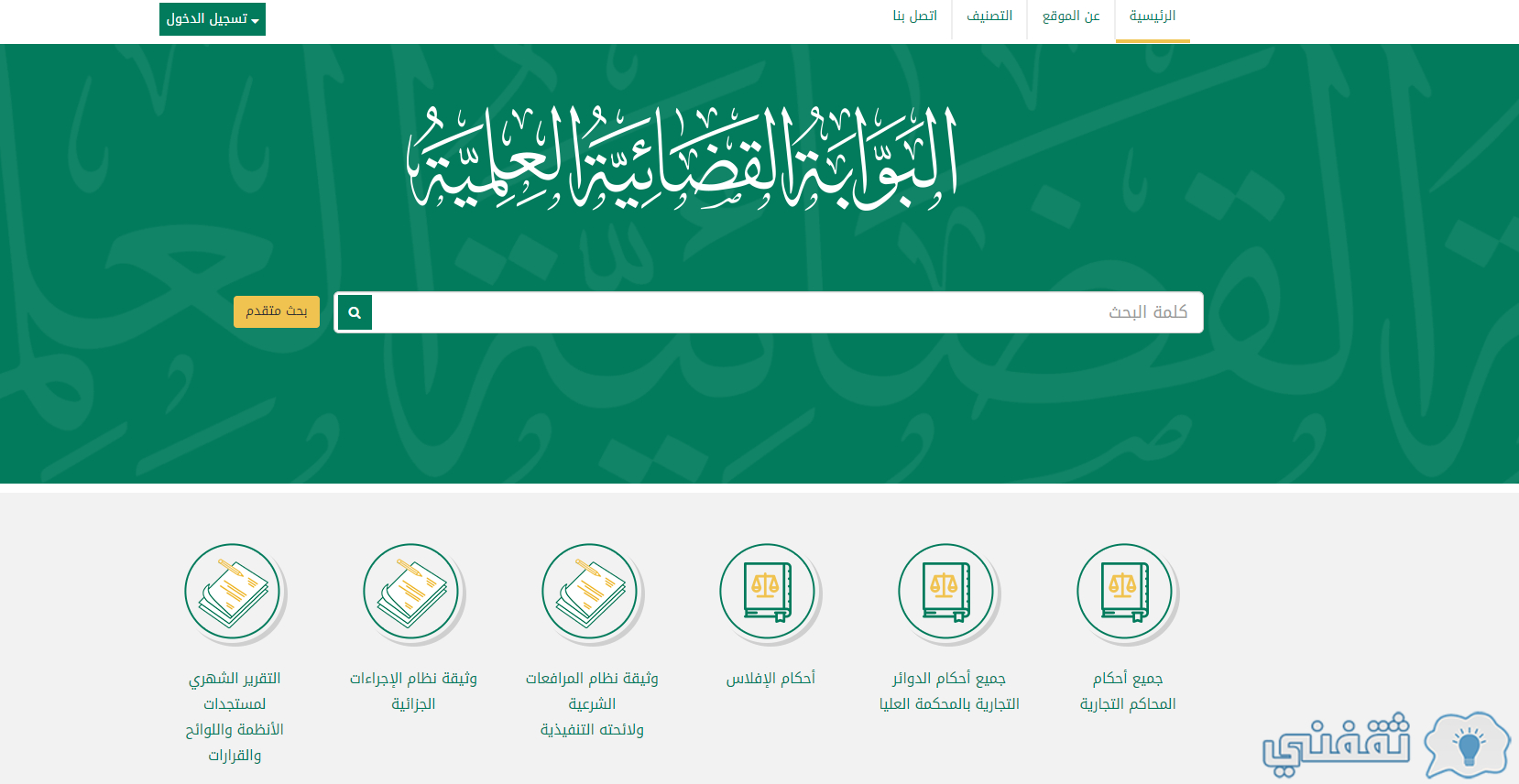Open وثيقة نظام الإجراءات الجزائية link
The width and height of the screenshot is (1519, 784).
413,691
